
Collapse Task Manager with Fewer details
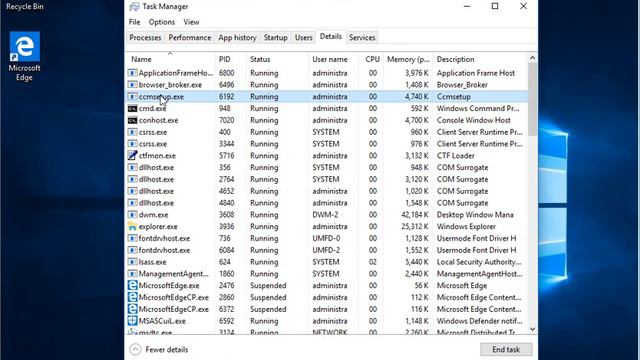(x=159, y=350)
